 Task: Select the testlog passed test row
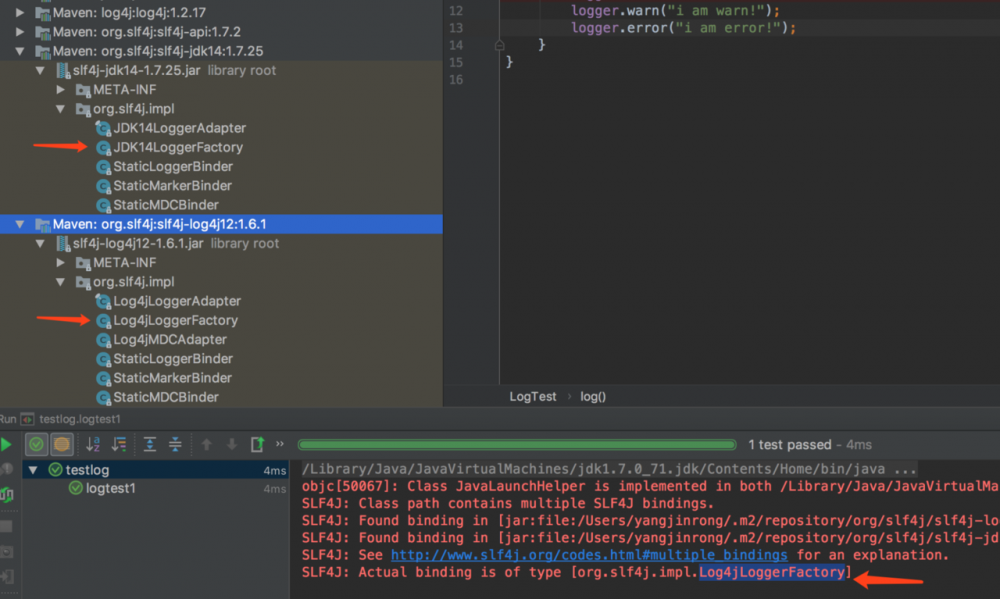pos(156,470)
